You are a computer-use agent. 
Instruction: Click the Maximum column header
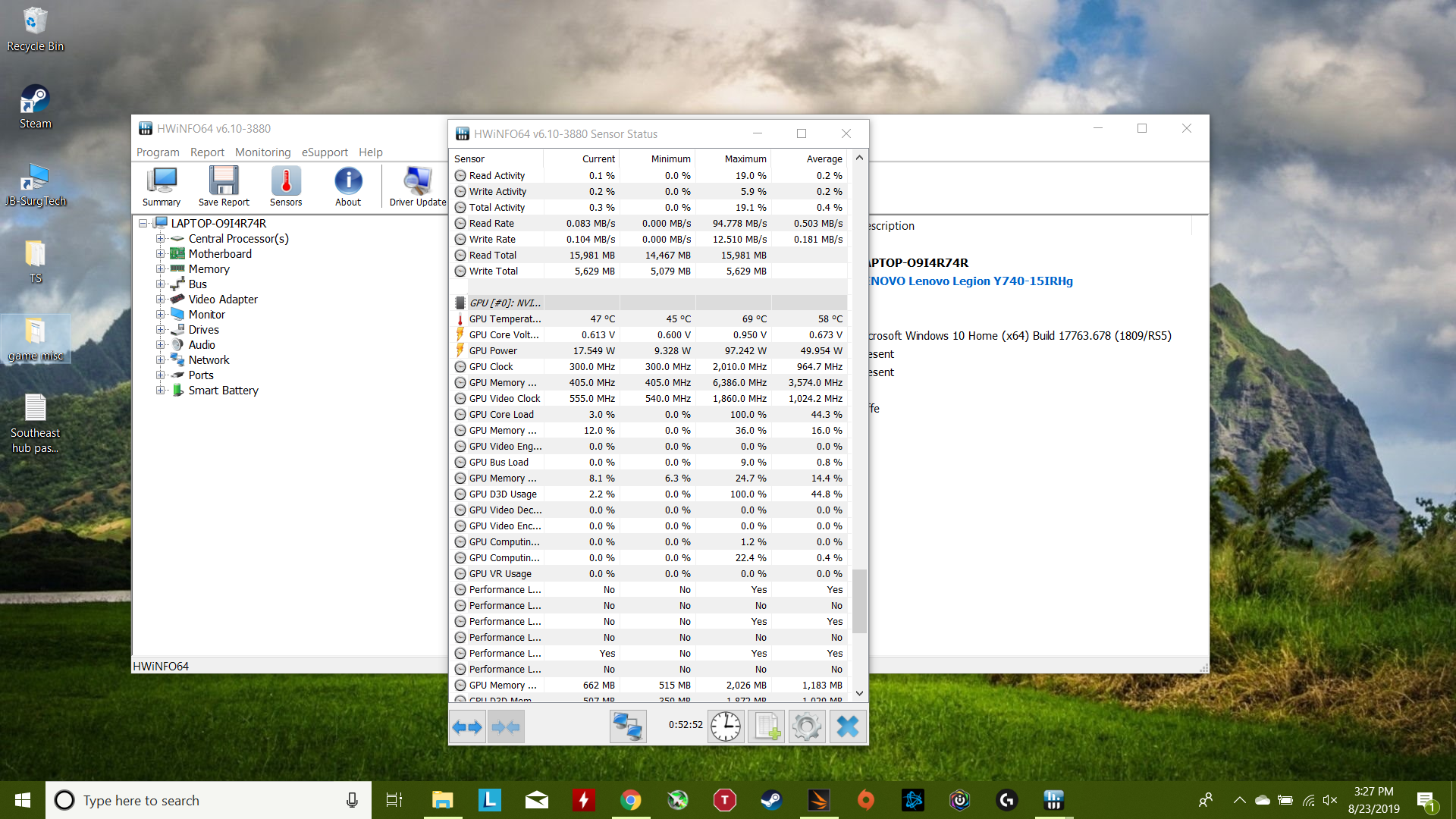pos(733,158)
